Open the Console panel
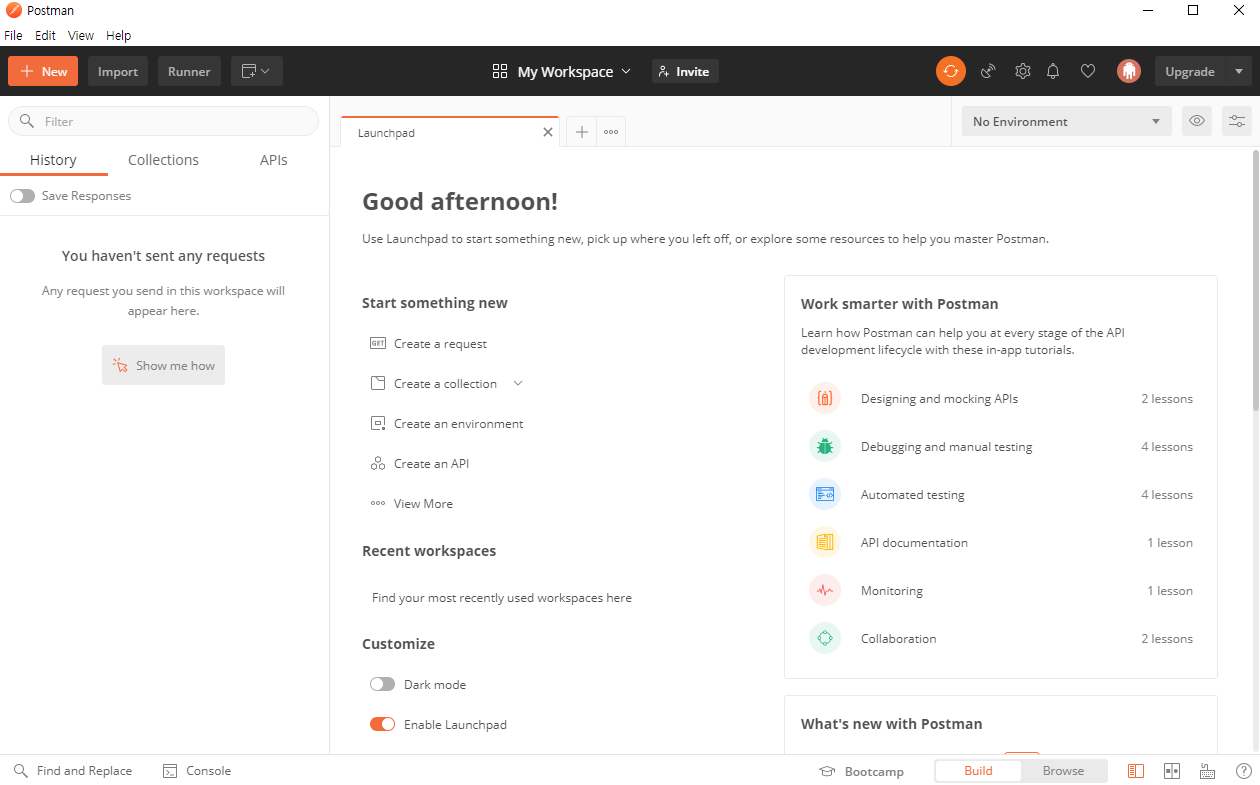Screen dimensions: 1260x785 197,771
